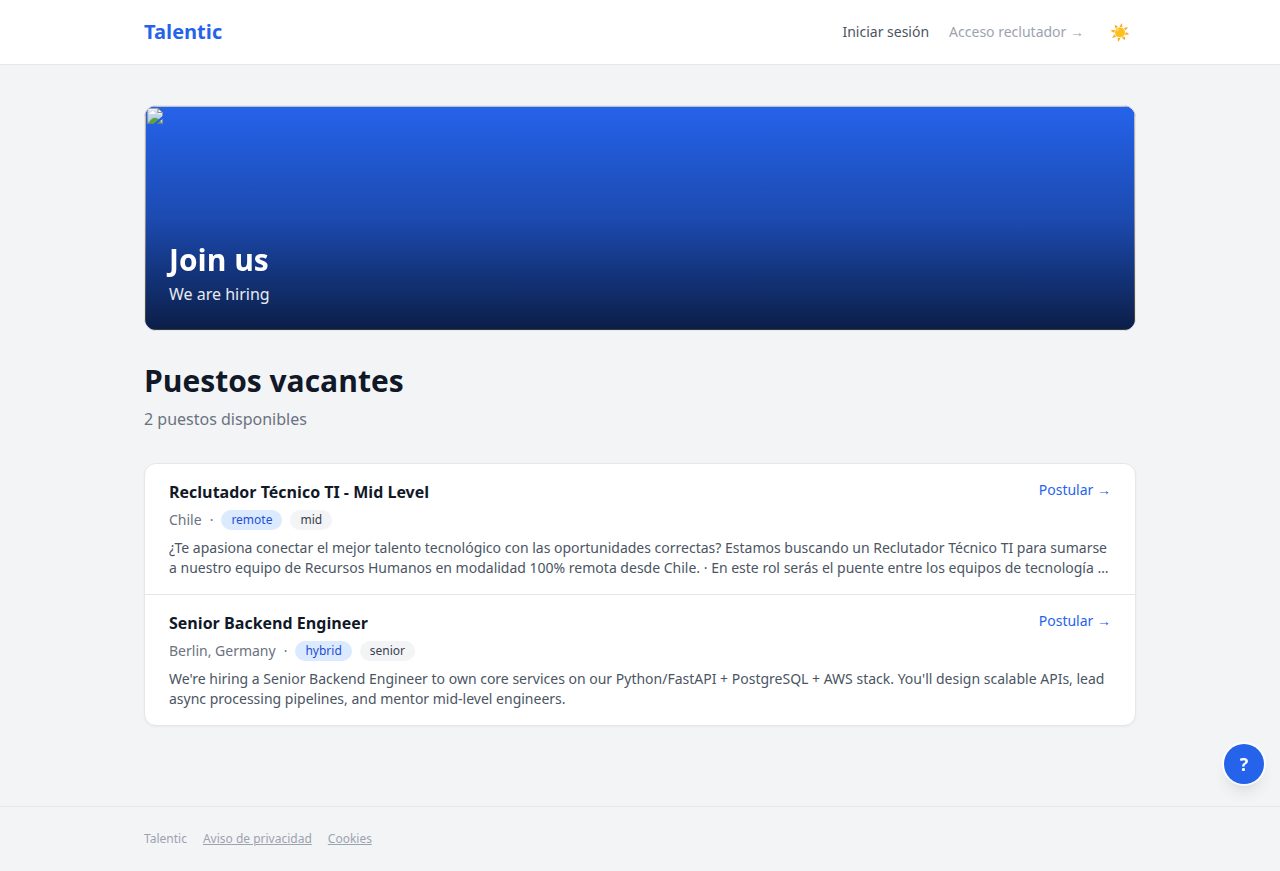
Task: Toggle the sun light/dark theme icon
Action: point(1119,32)
